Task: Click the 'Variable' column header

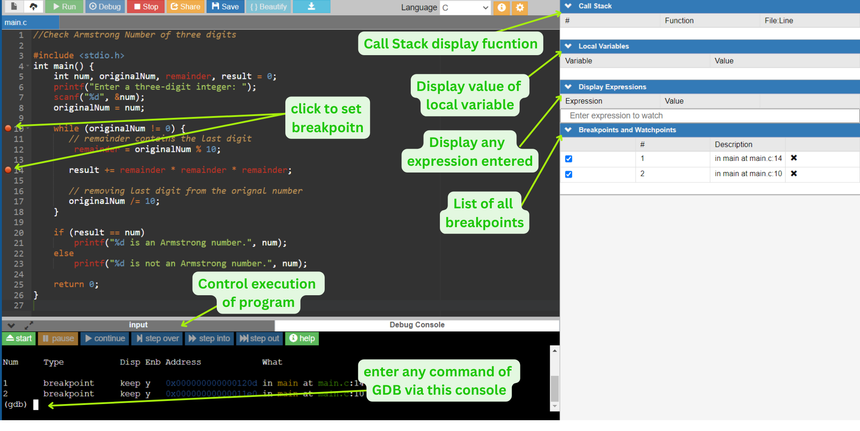Action: point(578,61)
